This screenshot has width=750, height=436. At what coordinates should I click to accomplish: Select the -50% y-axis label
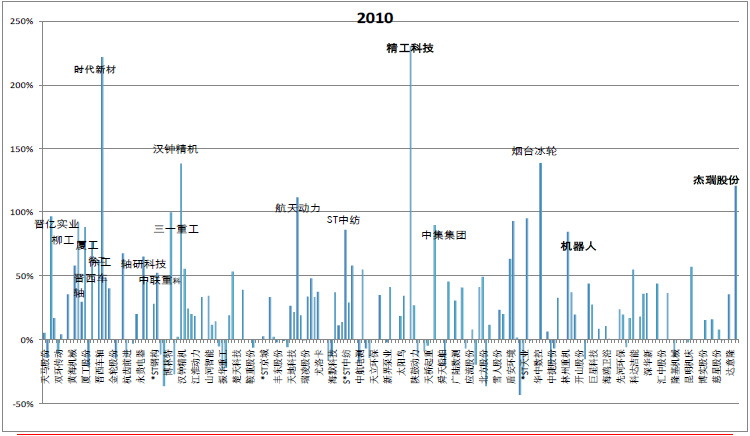22,403
